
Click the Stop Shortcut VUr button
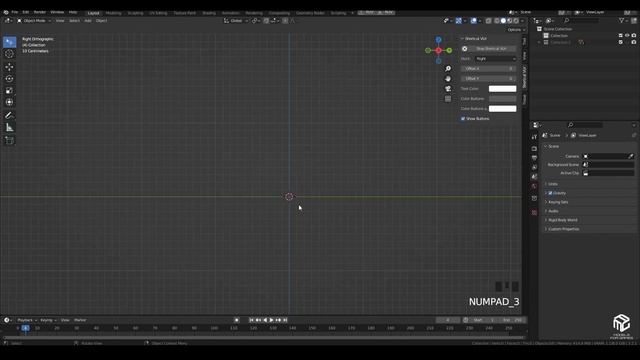tap(491, 49)
